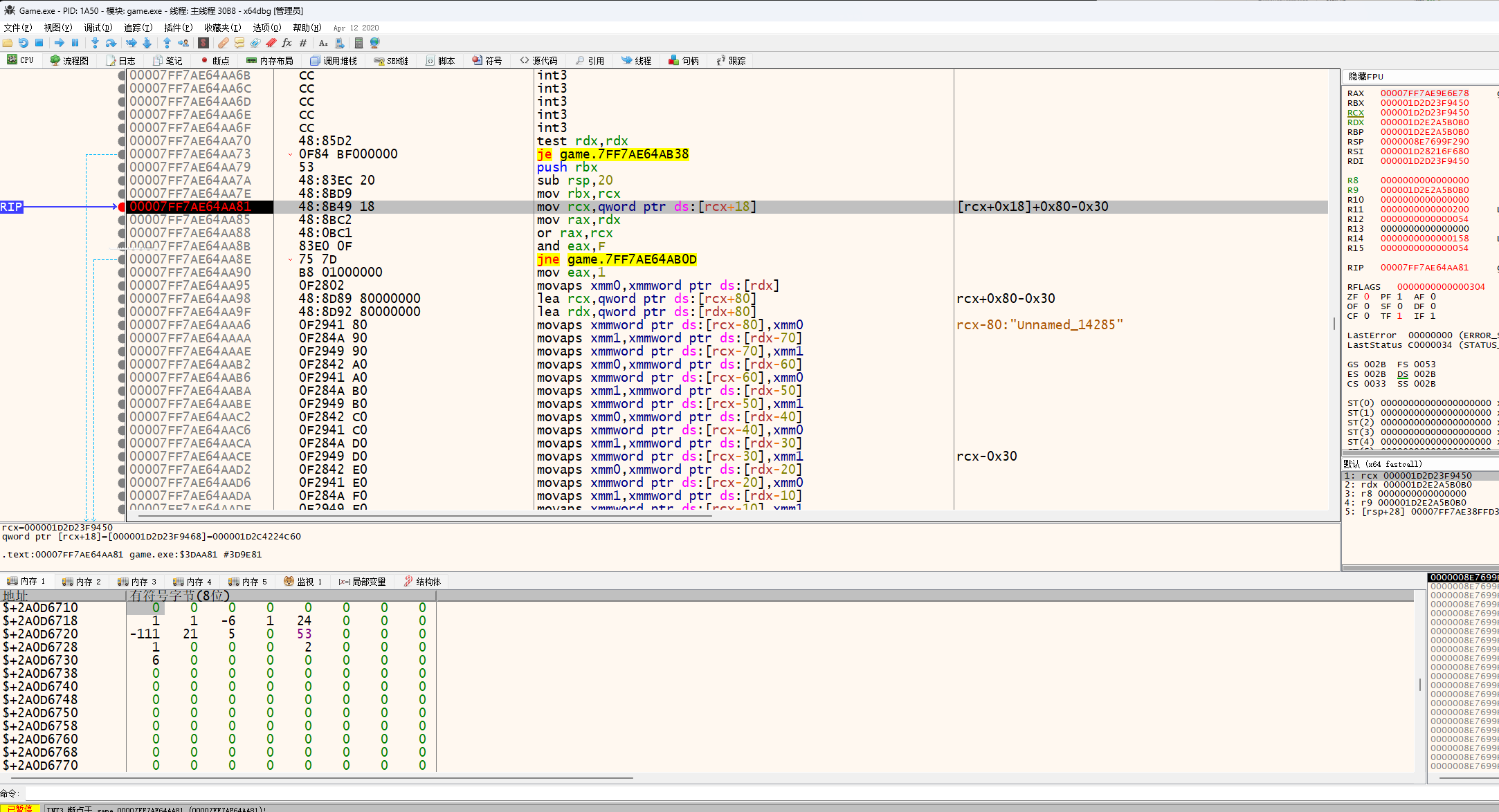This screenshot has width=1499, height=812.
Task: Switch to the 断点 breakpoints tab
Action: 215,61
